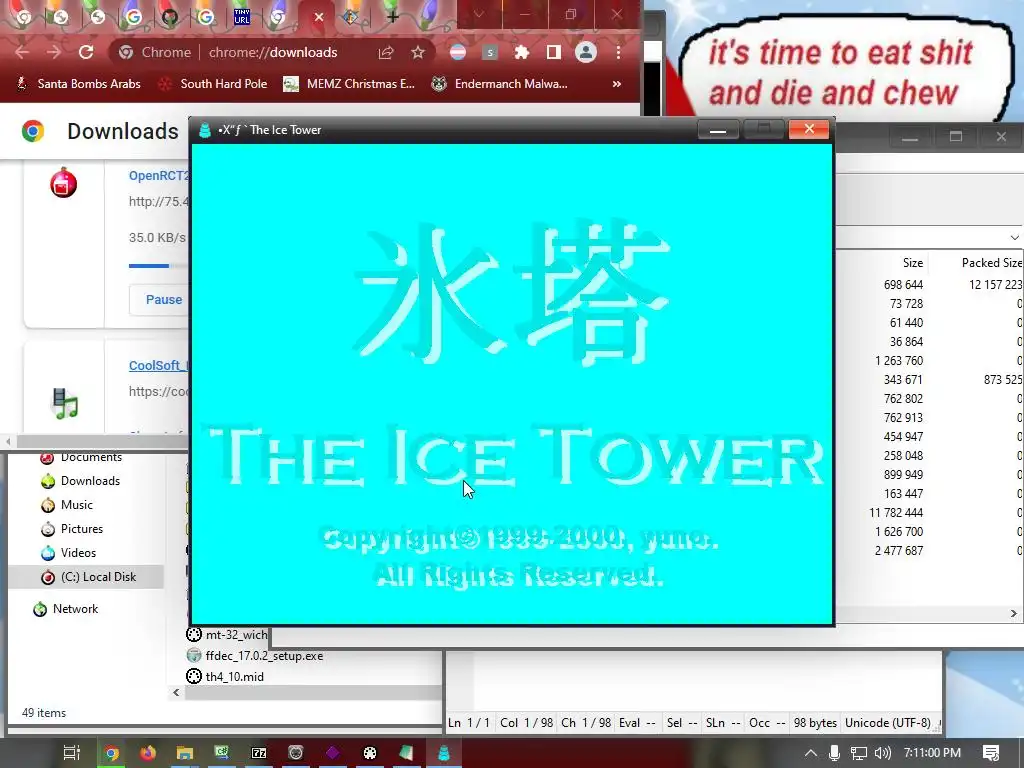Open 7-Zip from the taskbar
This screenshot has height=768, width=1024.
pos(259,754)
